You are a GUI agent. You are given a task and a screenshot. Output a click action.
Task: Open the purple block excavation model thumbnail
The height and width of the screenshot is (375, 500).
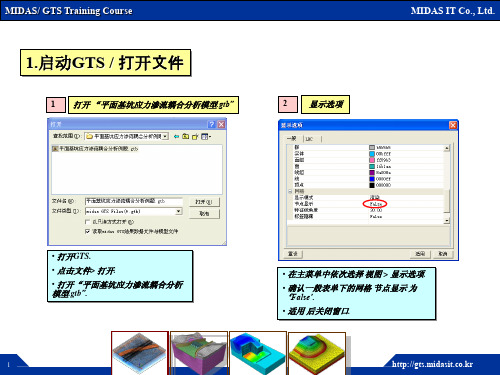199,353
